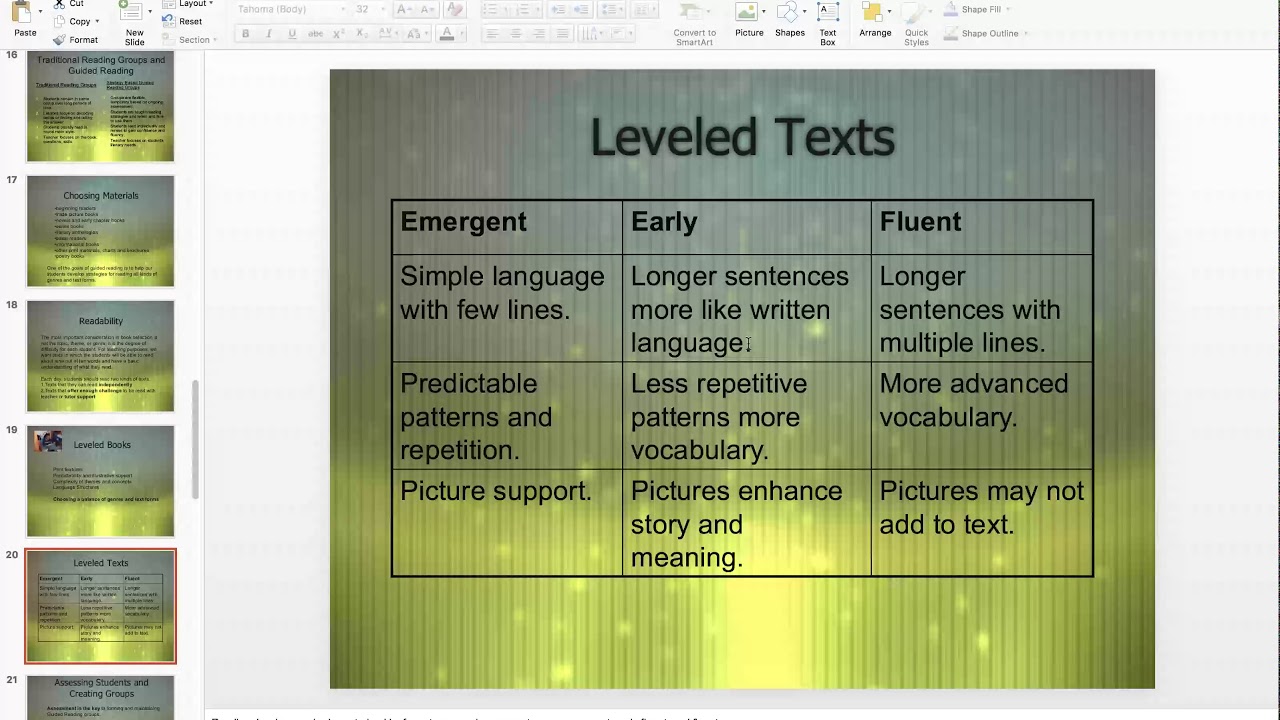Open the New Slide dropdown arrow
The image size is (1280, 720).
(150, 11)
